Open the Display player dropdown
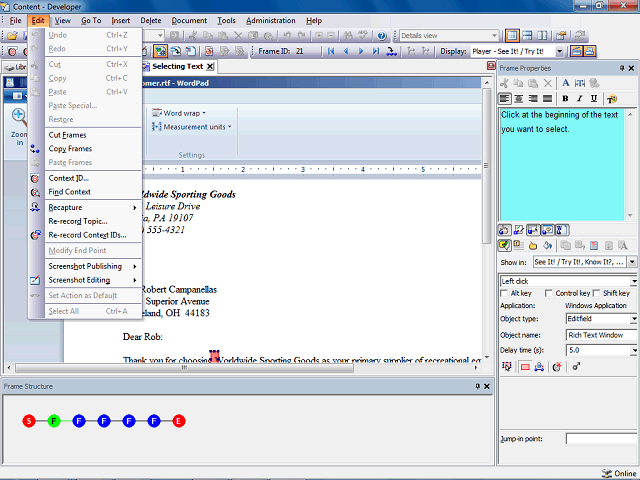This screenshot has height=480, width=640. [560, 51]
